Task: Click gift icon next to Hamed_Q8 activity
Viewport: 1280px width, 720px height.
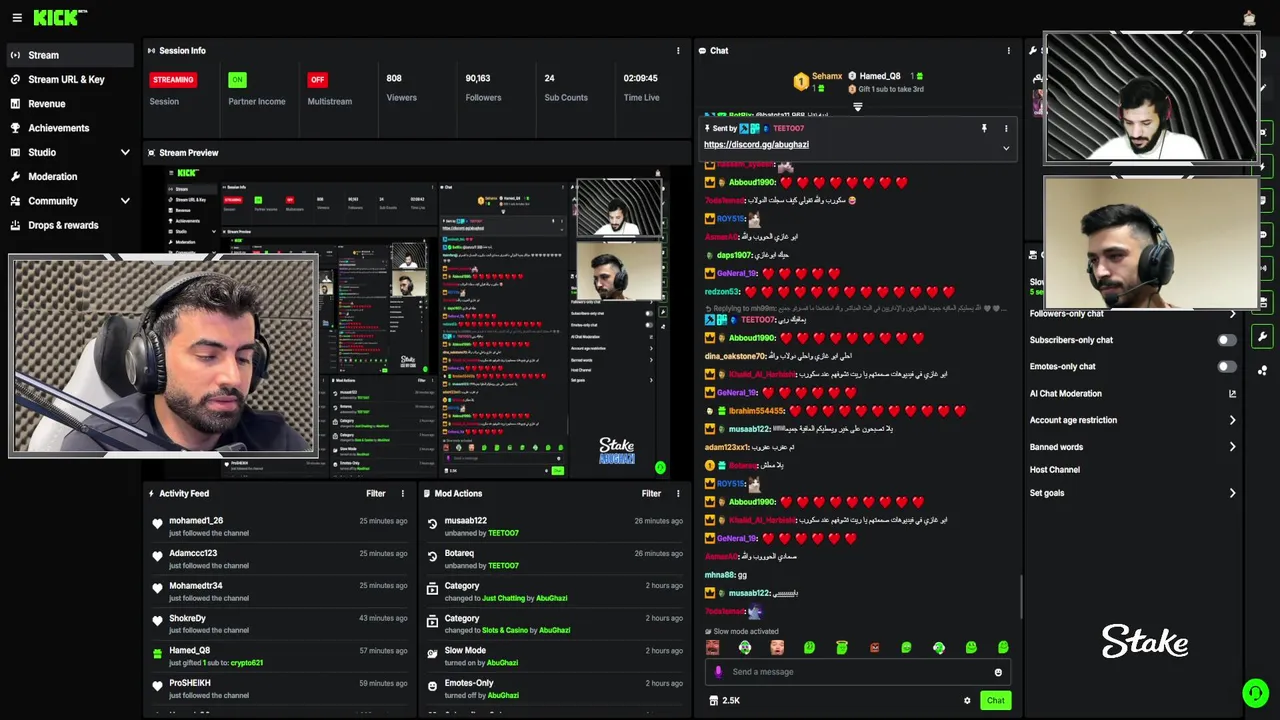Action: (x=157, y=654)
